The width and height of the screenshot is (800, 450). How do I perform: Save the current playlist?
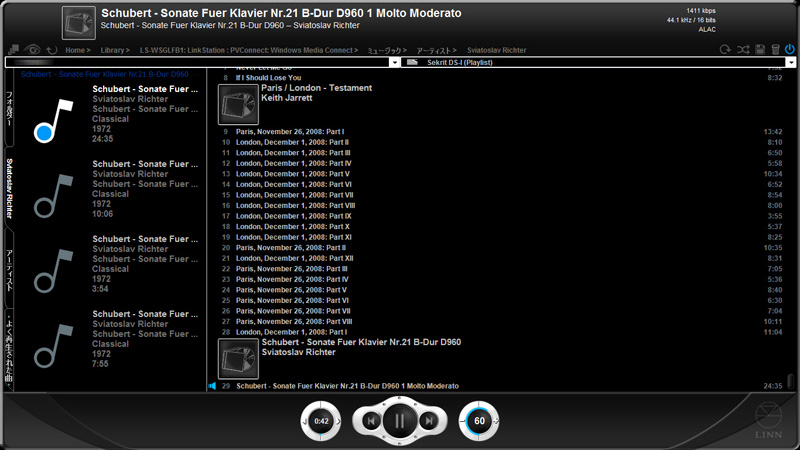pos(759,49)
